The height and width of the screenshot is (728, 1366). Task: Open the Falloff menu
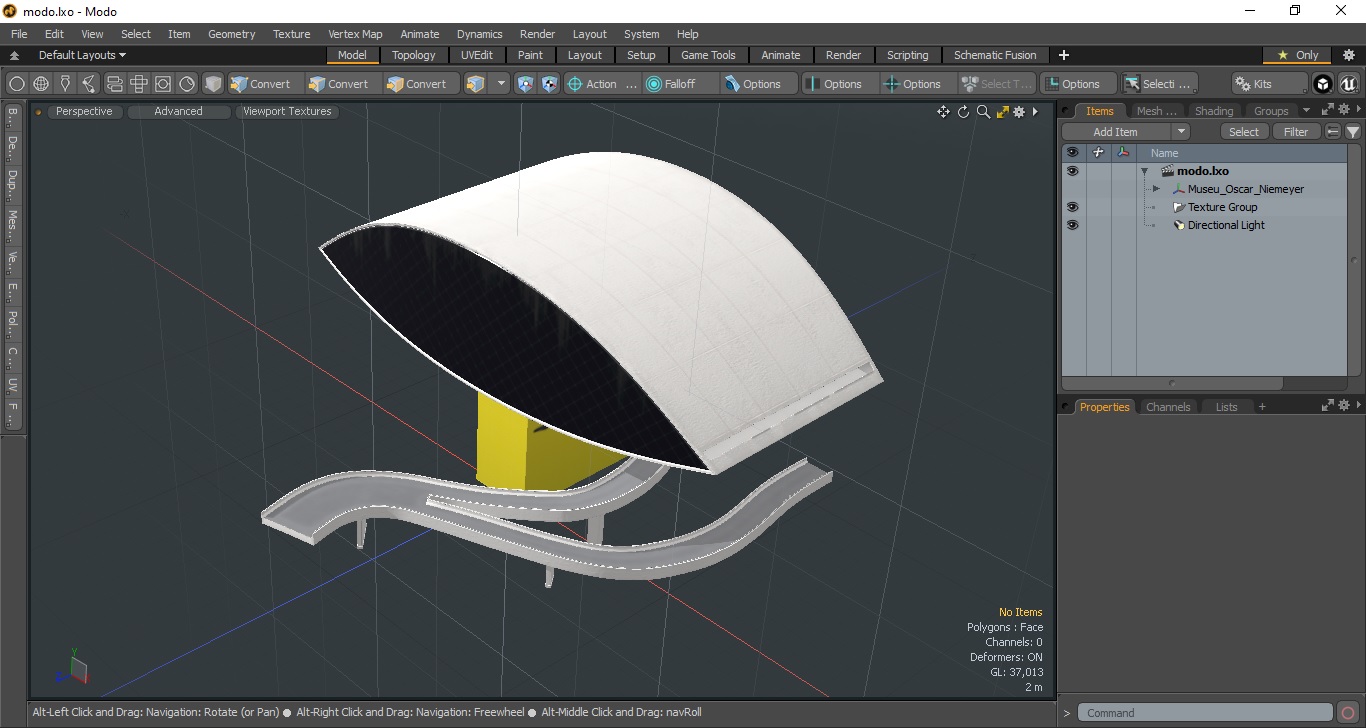[680, 84]
